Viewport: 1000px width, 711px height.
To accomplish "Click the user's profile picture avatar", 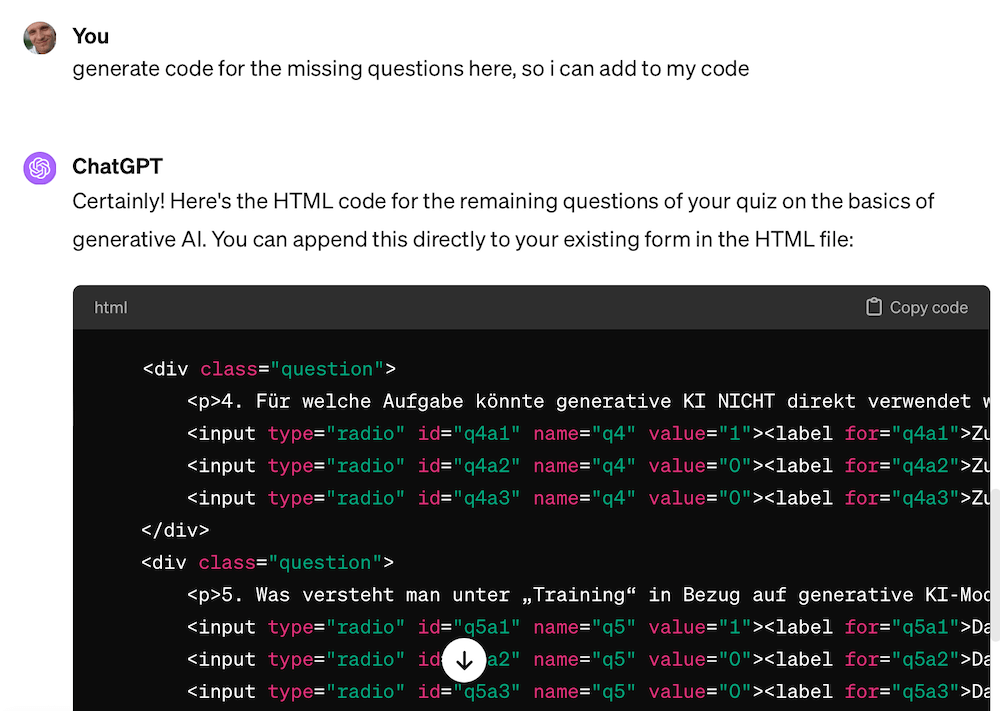I will point(39,36).
